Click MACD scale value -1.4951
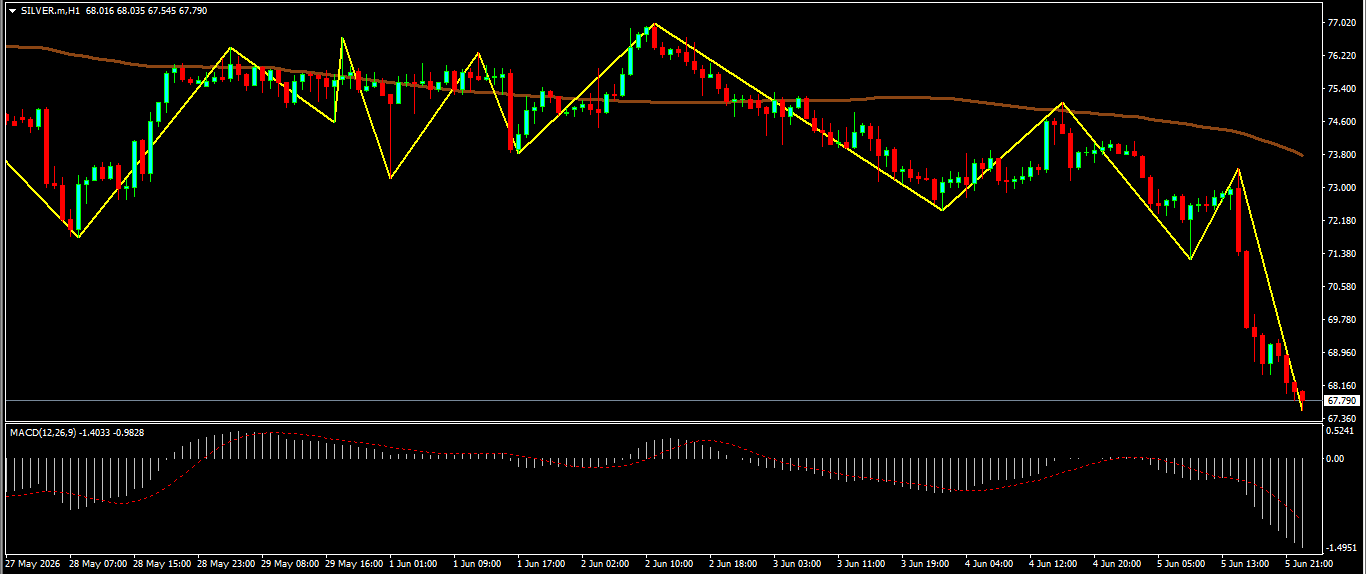The image size is (1366, 574). 1341,549
